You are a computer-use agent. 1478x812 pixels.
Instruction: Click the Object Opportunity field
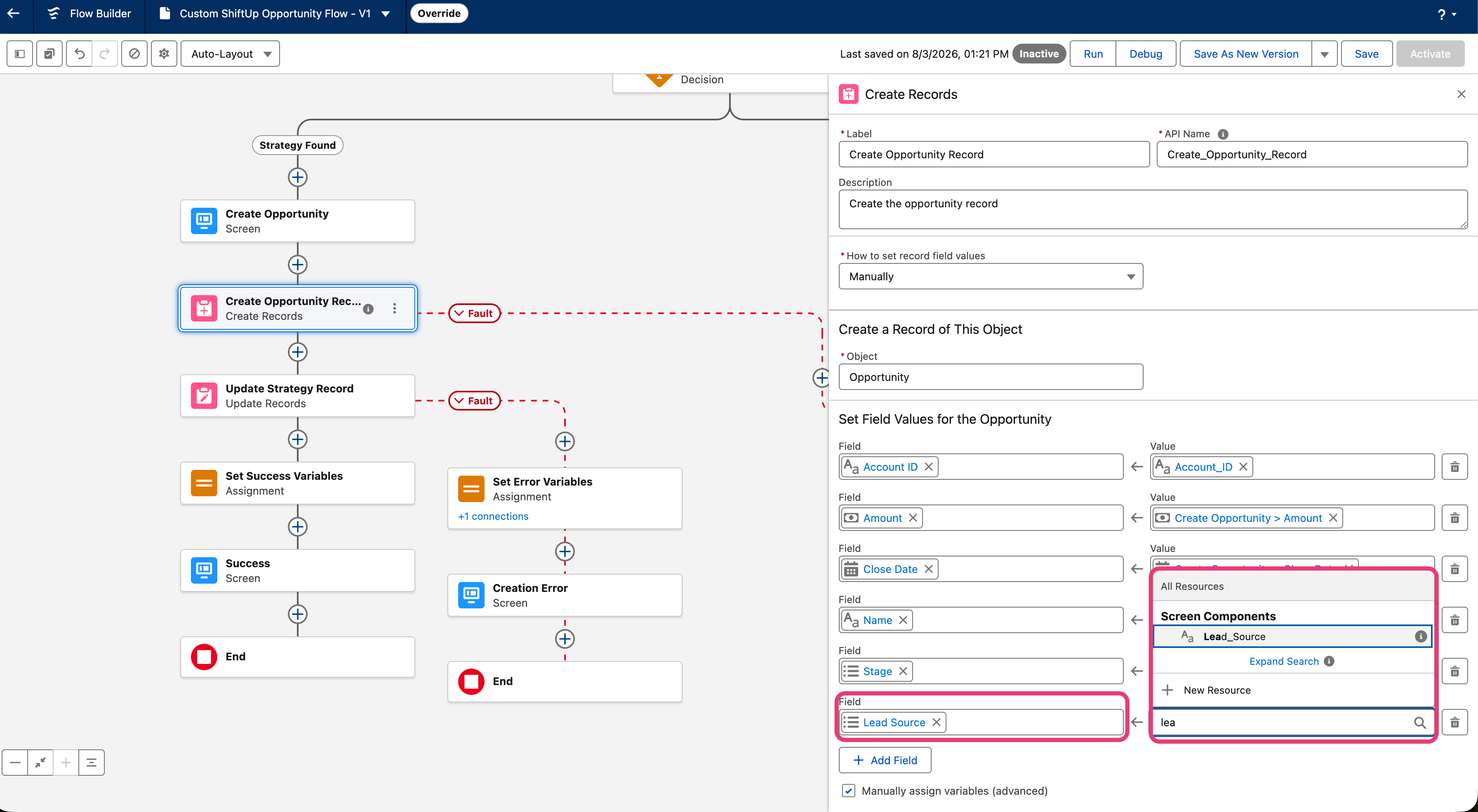[x=990, y=377]
